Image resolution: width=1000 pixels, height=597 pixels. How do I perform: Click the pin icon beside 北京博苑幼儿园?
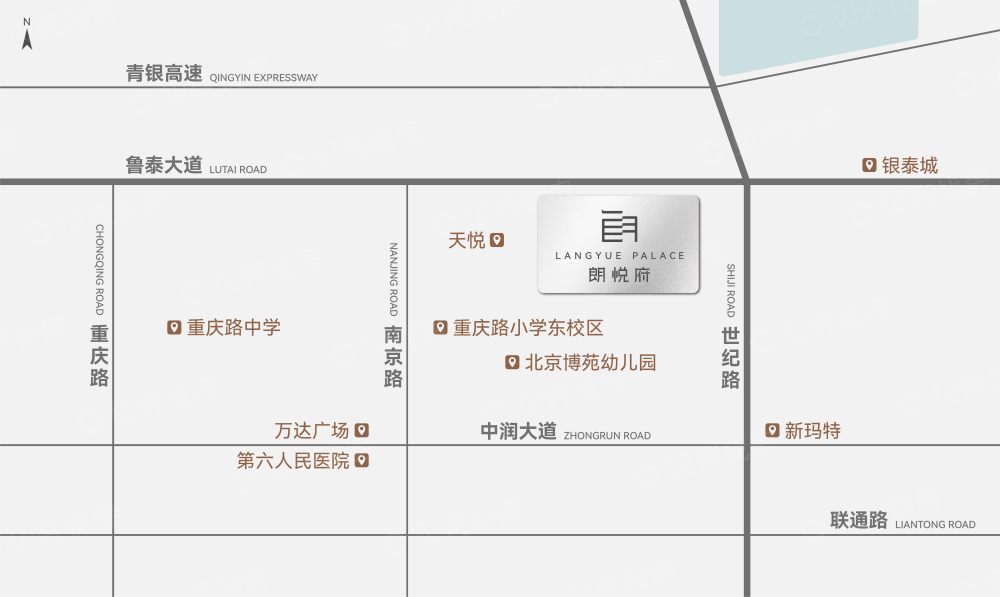(512, 362)
